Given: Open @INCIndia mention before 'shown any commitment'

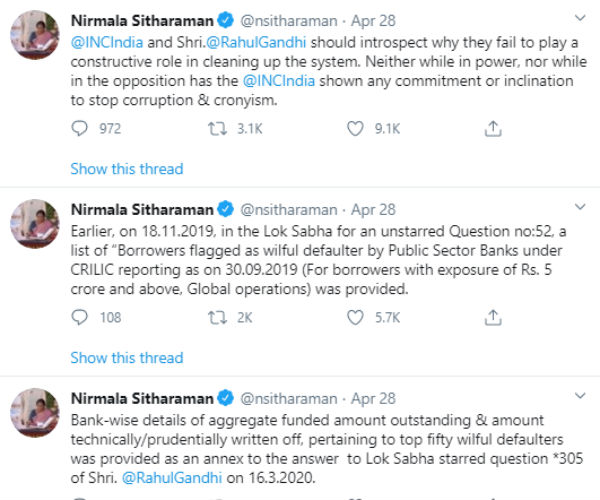Looking at the screenshot, I should [x=279, y=81].
